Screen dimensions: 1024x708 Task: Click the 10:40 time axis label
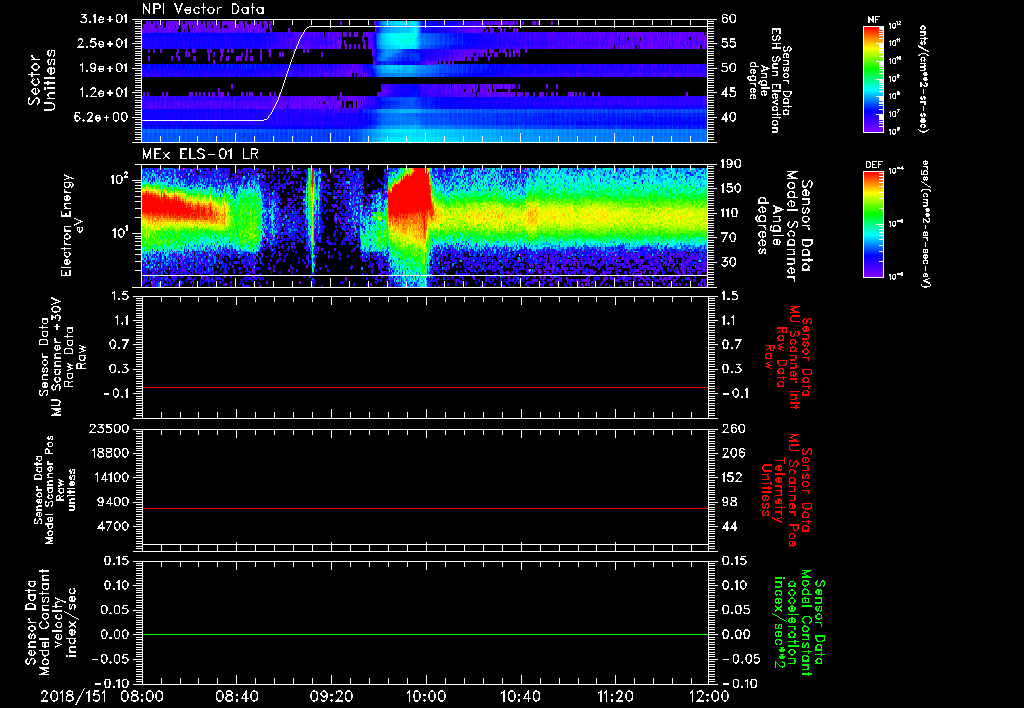(x=520, y=696)
